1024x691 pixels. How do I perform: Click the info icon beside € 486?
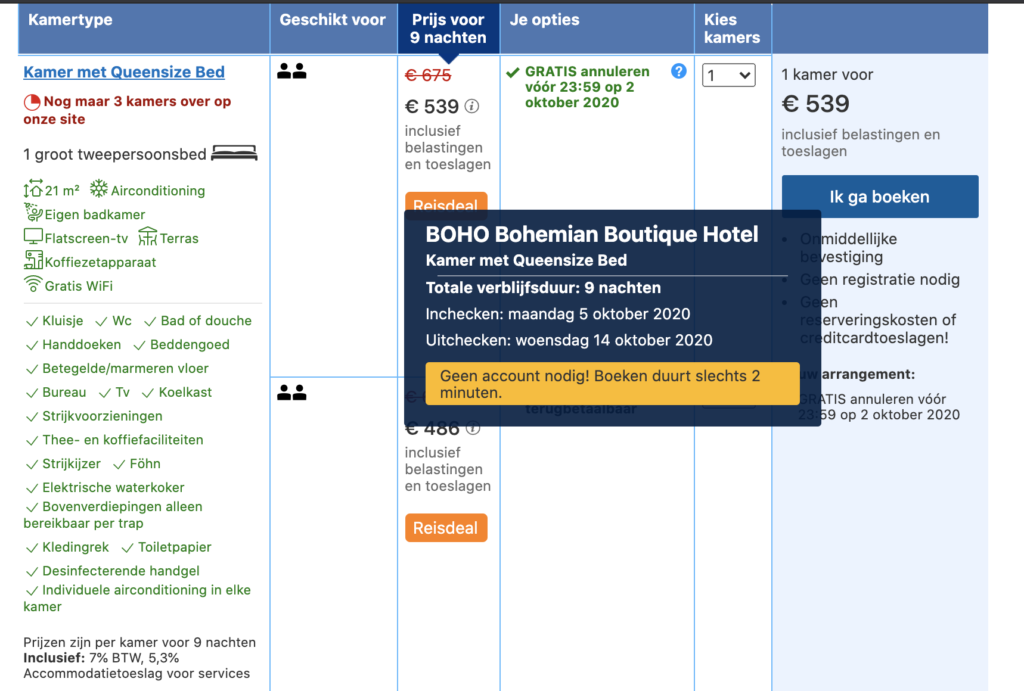point(473,429)
